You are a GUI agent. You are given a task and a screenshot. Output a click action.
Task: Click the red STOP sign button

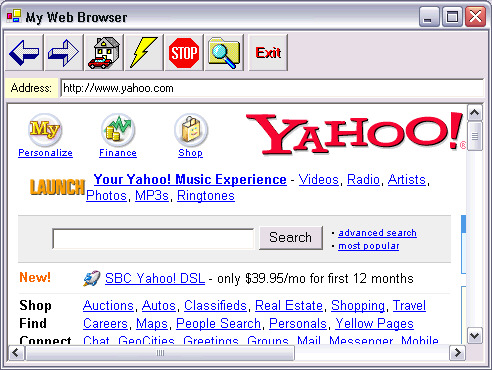[x=184, y=52]
